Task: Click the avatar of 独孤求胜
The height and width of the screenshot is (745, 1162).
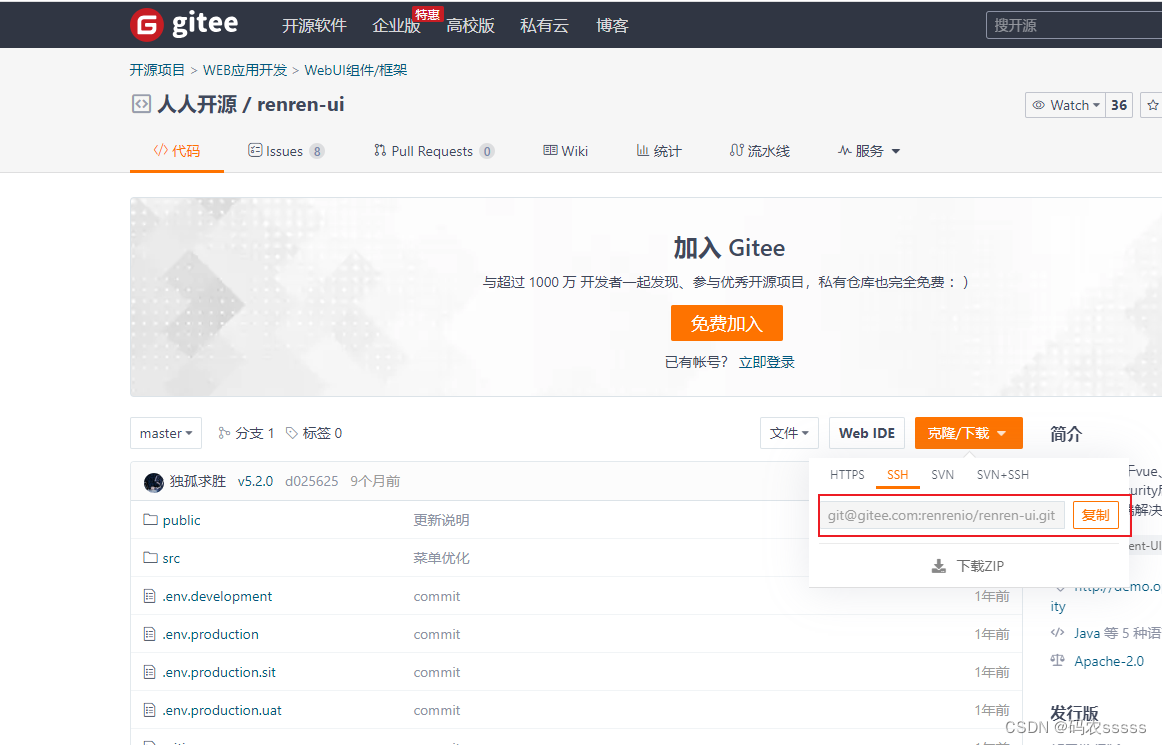Action: 153,482
